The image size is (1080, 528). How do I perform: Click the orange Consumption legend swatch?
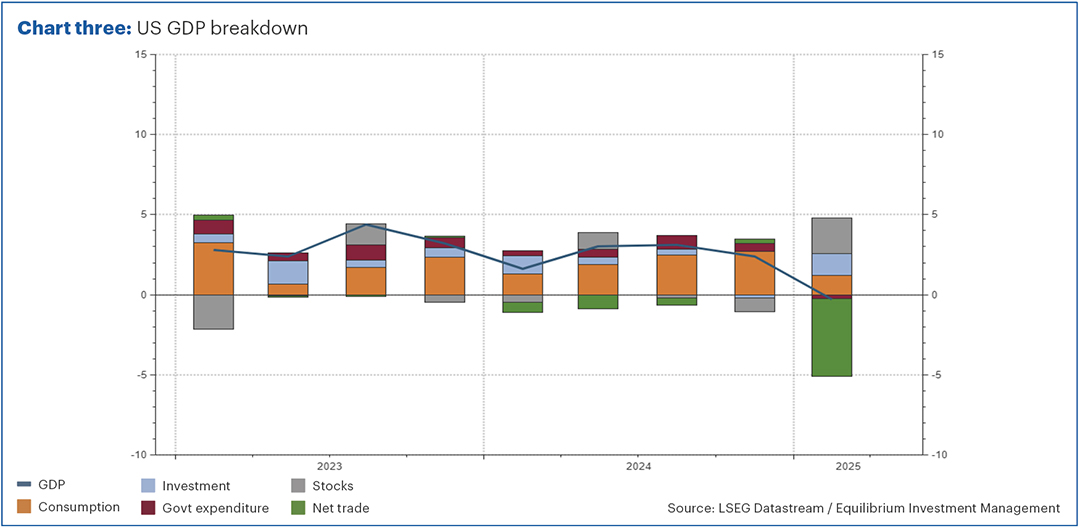(x=24, y=507)
